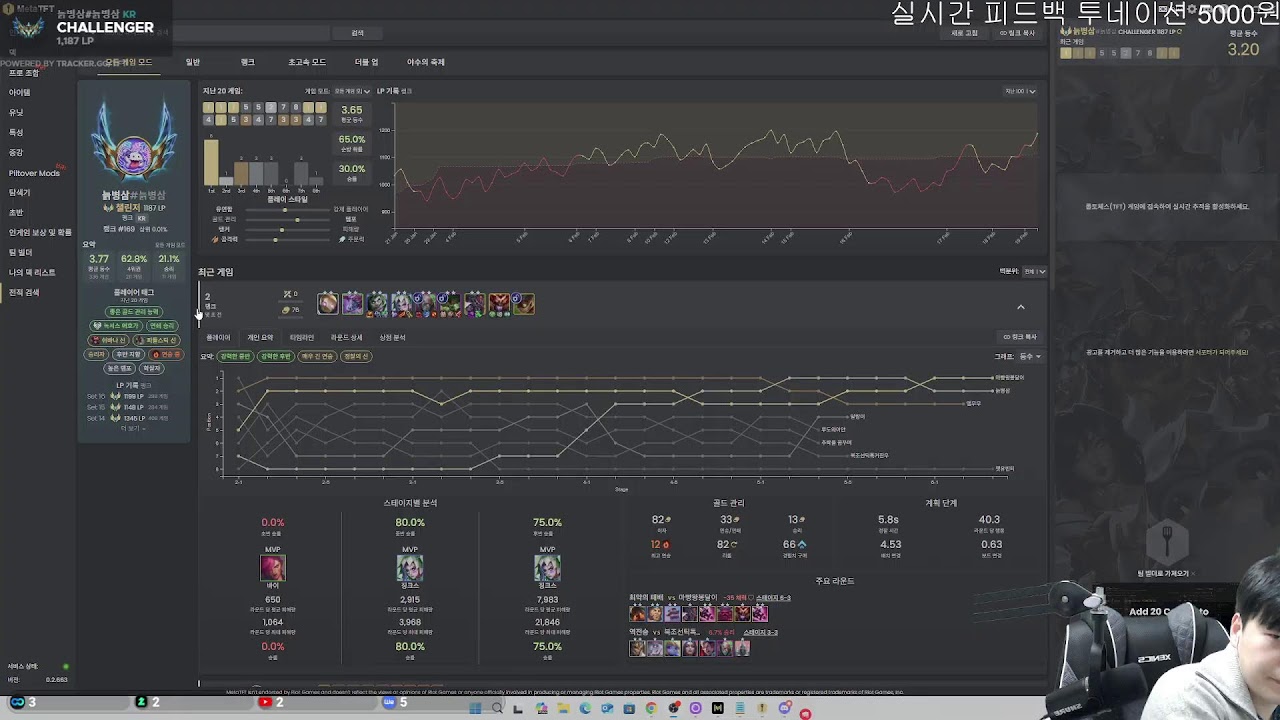Click the 바이 MVP champion portrait

[272, 568]
